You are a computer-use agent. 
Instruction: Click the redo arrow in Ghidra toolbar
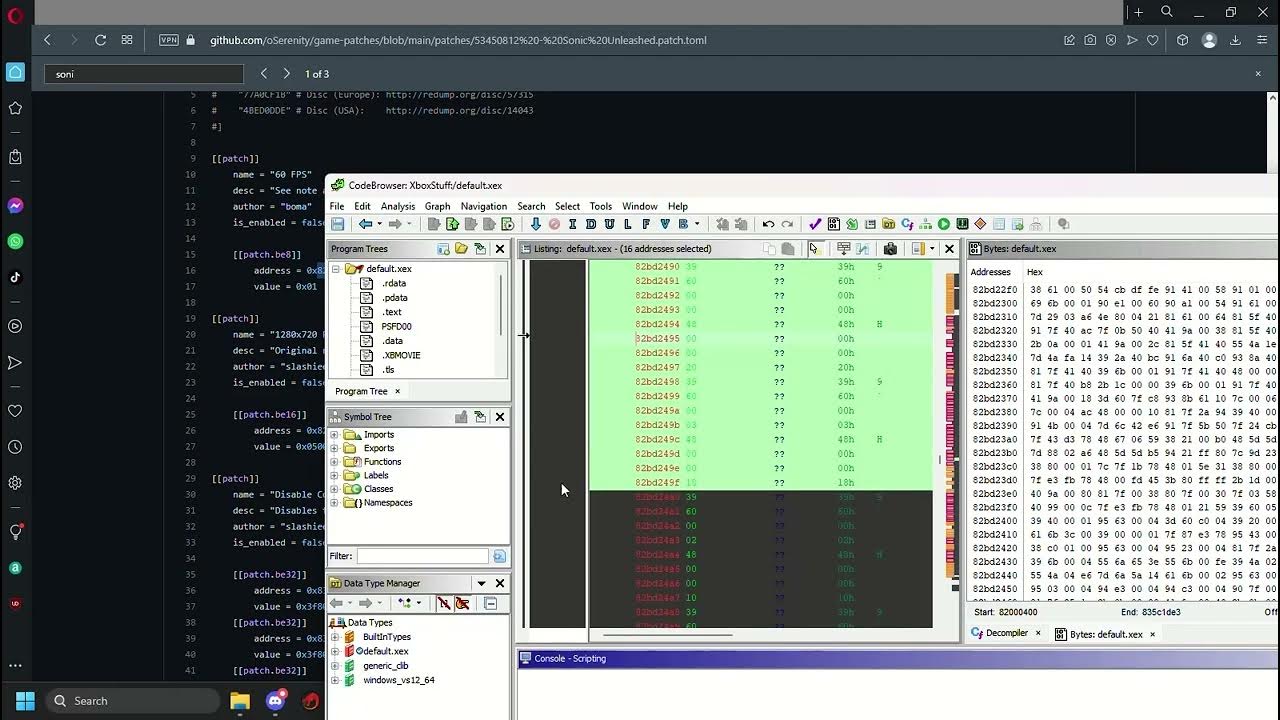tap(787, 225)
